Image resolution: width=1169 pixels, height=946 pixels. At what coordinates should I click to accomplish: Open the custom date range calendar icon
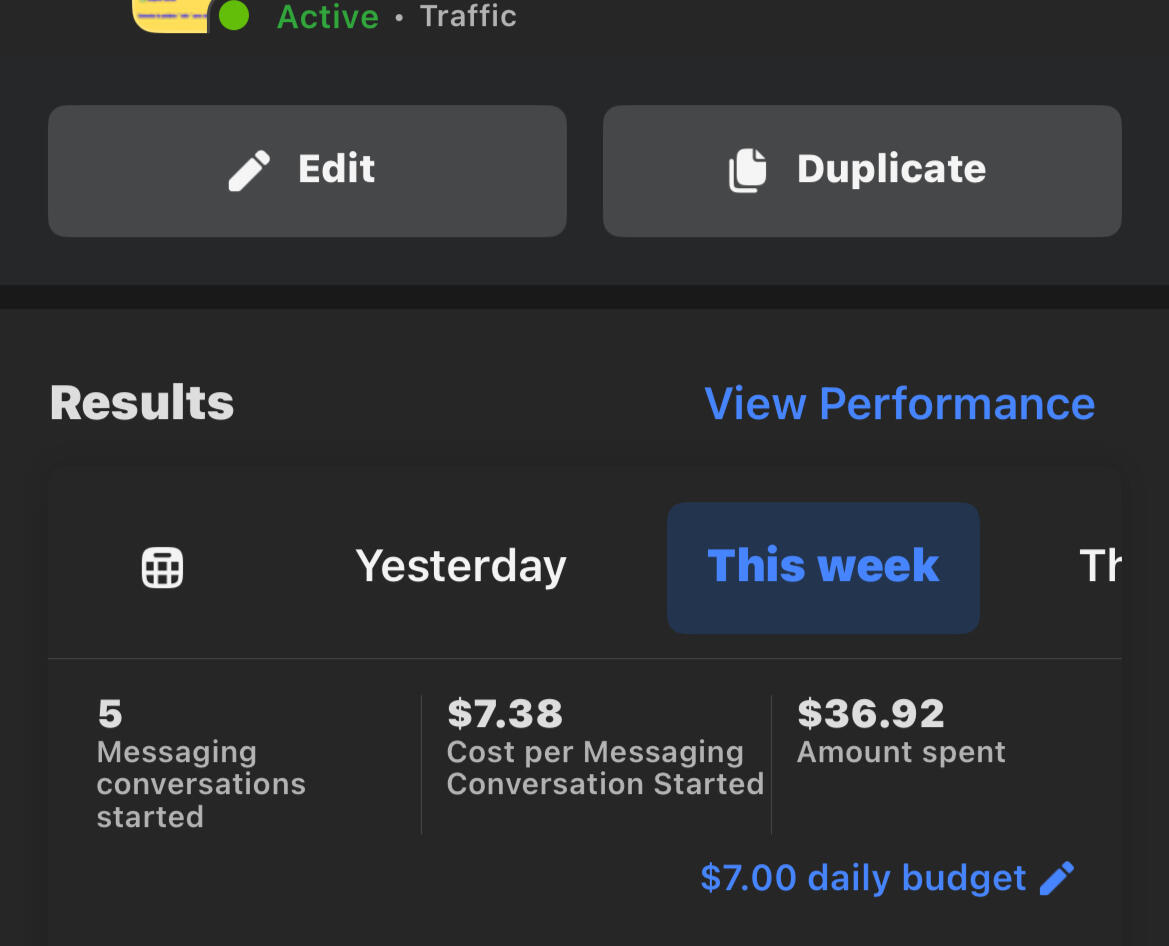point(162,568)
